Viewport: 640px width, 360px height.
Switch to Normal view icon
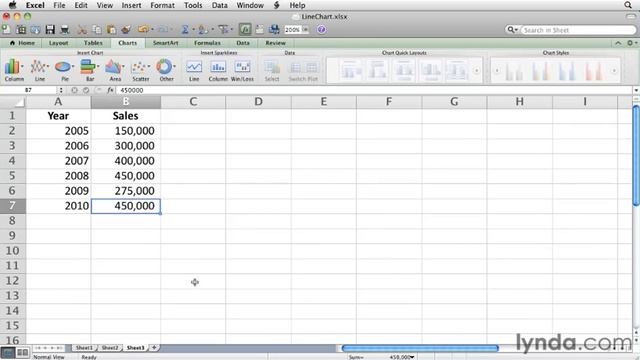click(x=7, y=352)
